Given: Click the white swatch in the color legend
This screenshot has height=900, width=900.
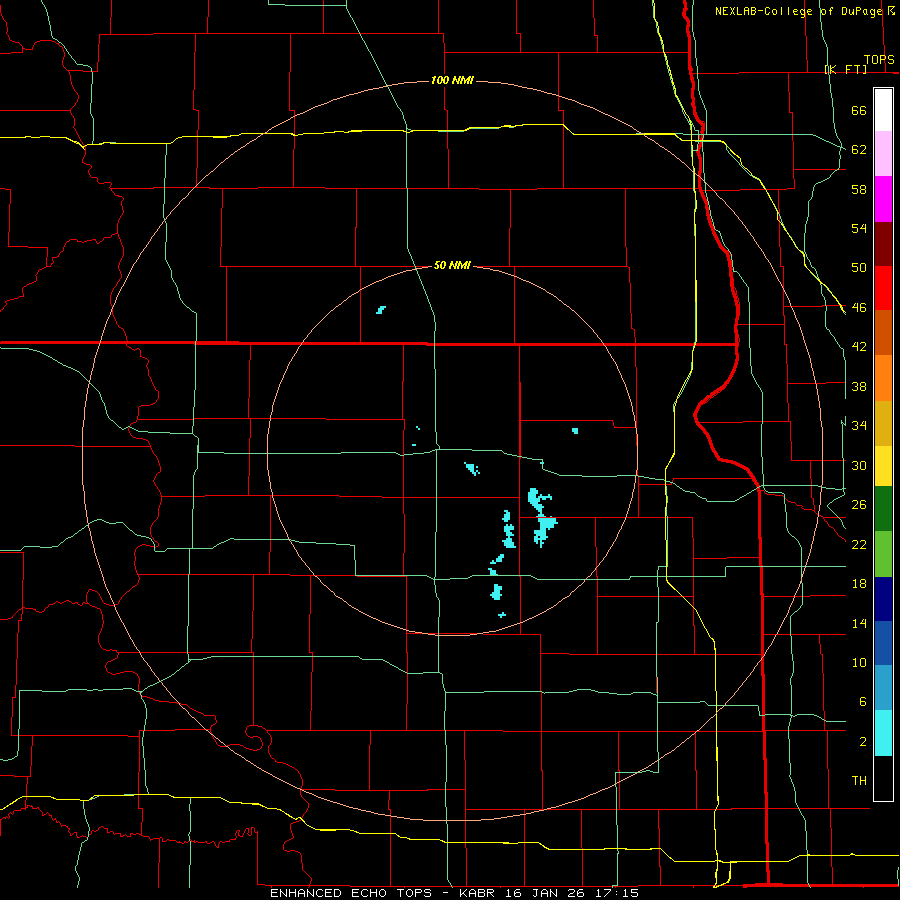Looking at the screenshot, I should pos(883,110).
